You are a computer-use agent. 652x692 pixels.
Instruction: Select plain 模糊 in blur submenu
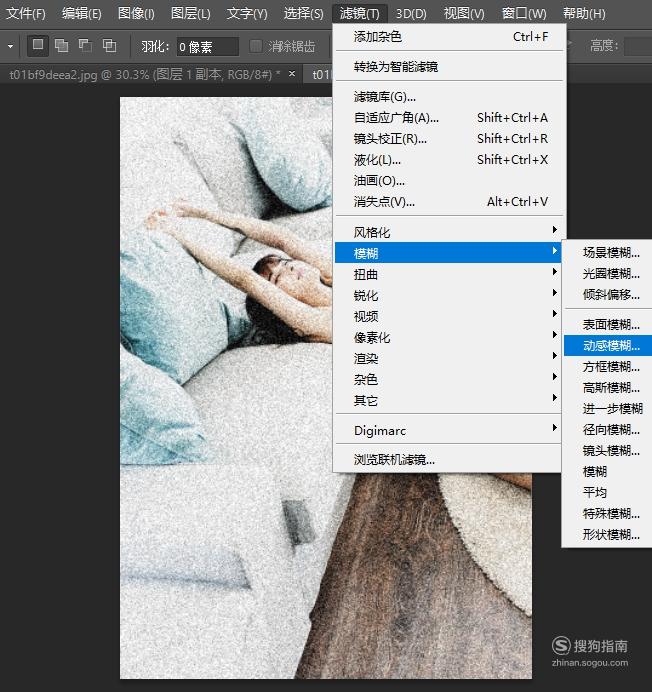click(x=608, y=472)
